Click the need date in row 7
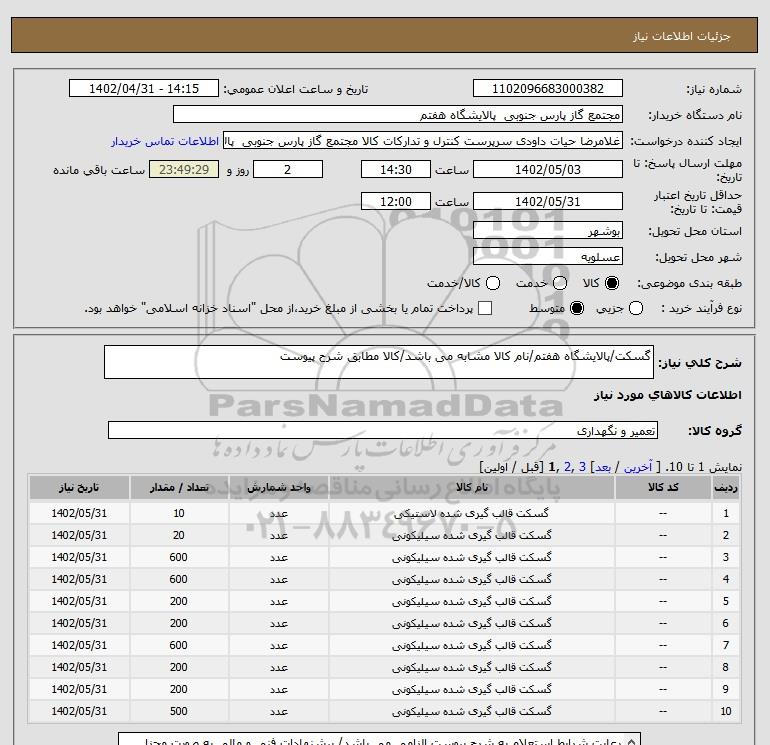 click(x=79, y=645)
